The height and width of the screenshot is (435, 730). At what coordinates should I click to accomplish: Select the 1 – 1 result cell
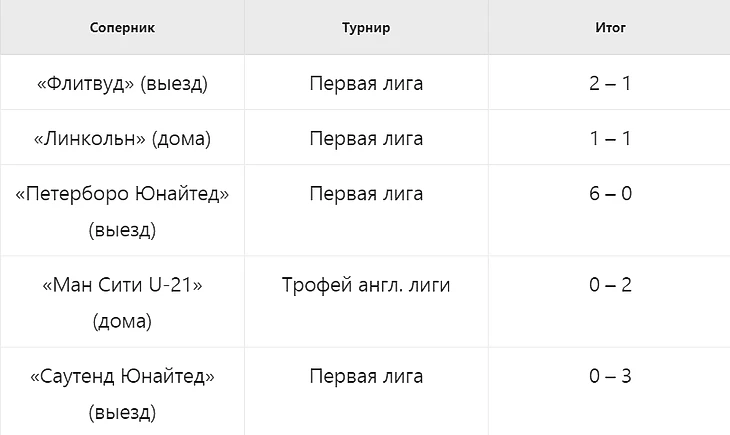point(610,138)
